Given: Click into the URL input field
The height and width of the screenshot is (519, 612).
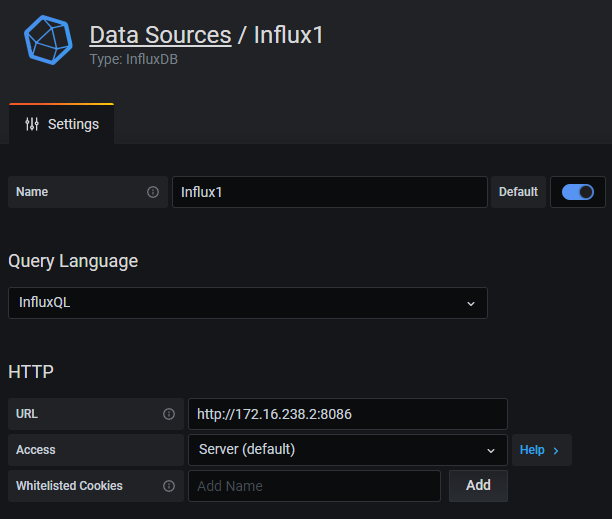Looking at the screenshot, I should [347, 414].
